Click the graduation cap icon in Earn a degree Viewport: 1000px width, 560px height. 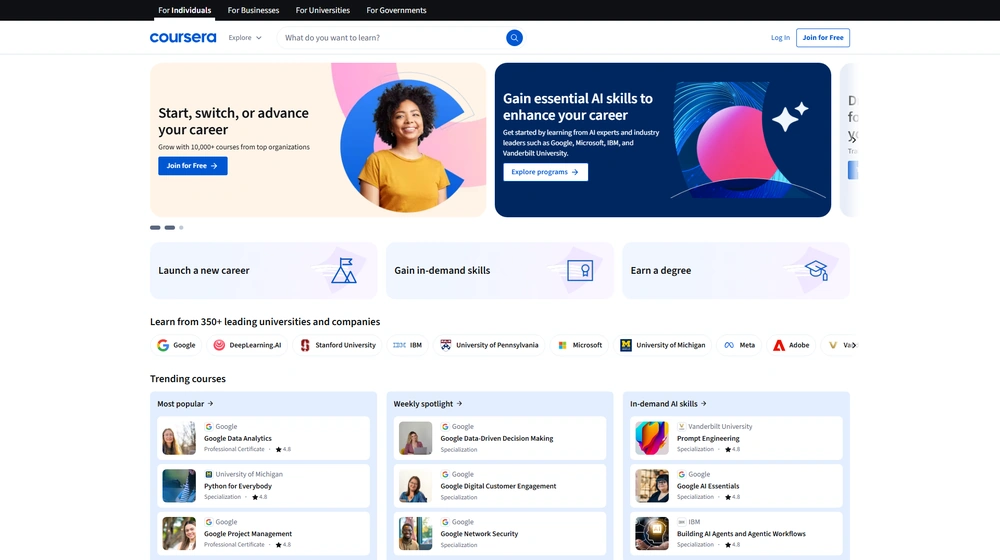pos(816,270)
